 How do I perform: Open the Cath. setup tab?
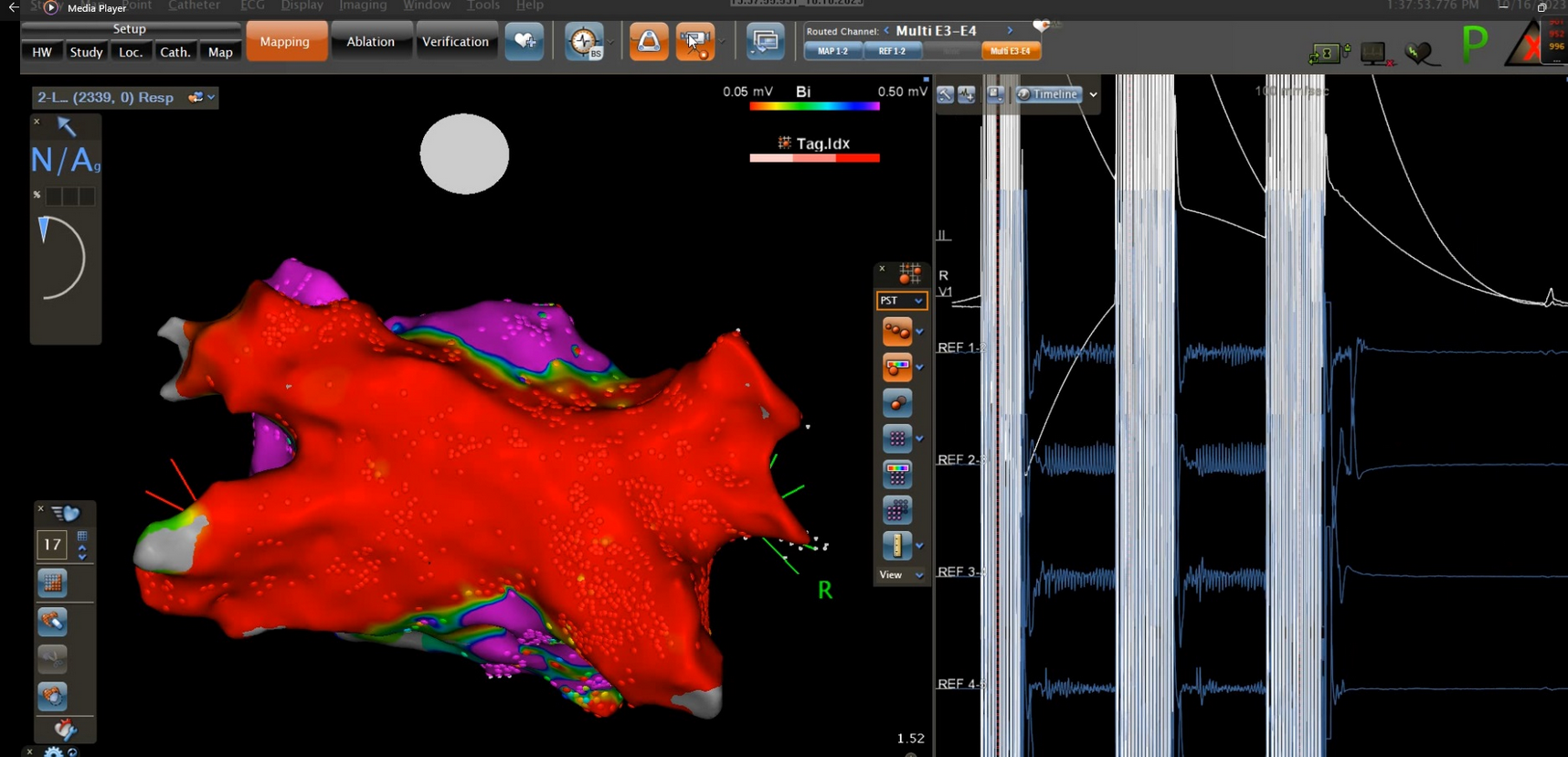(175, 52)
